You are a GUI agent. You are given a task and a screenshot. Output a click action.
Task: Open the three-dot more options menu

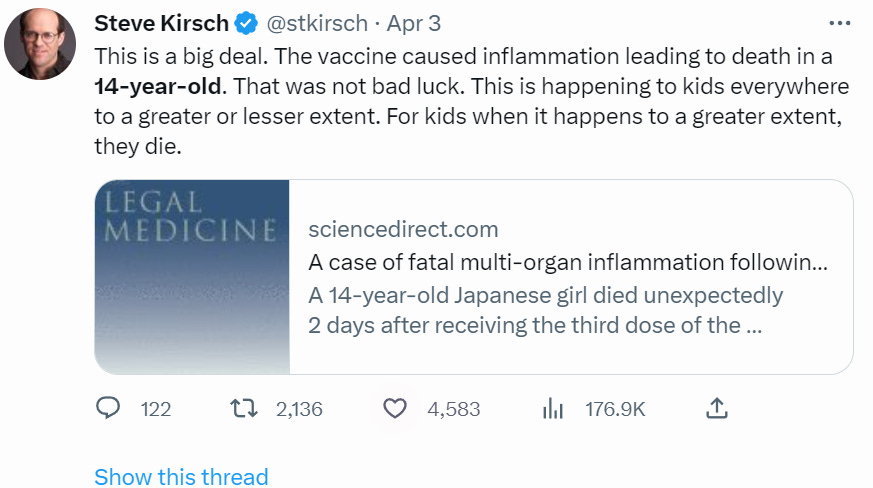(840, 22)
